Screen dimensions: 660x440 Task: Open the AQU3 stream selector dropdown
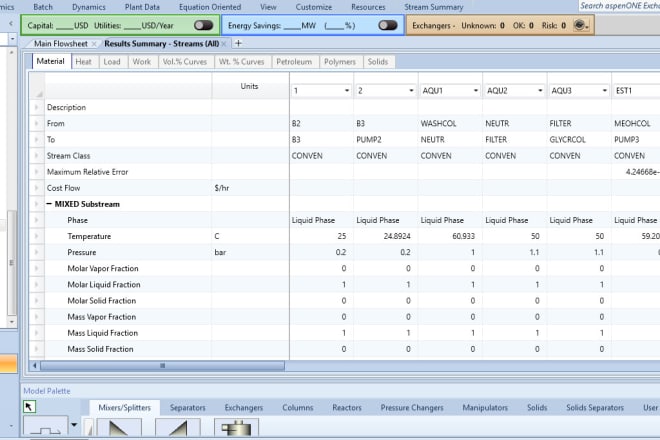coord(604,91)
